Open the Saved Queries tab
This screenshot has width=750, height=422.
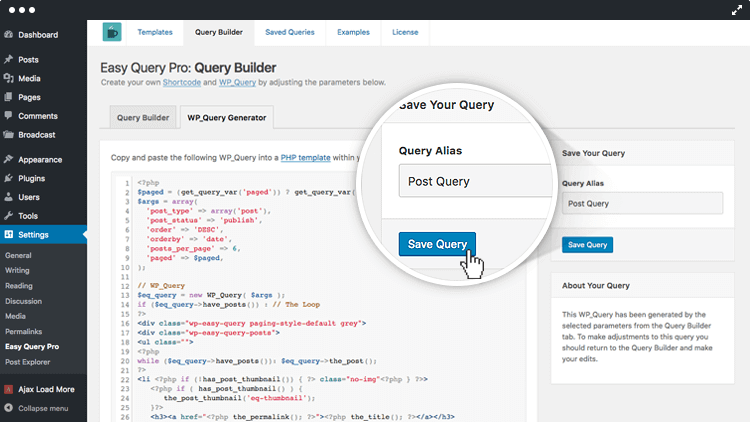[x=290, y=32]
